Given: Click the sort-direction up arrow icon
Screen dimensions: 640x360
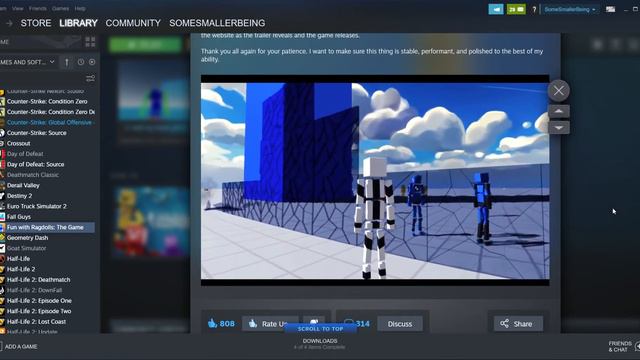Looking at the screenshot, I should 67,62.
